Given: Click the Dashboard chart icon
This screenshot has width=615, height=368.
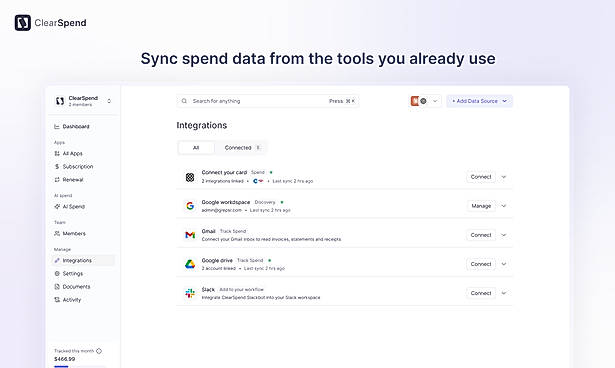Looking at the screenshot, I should (57, 126).
